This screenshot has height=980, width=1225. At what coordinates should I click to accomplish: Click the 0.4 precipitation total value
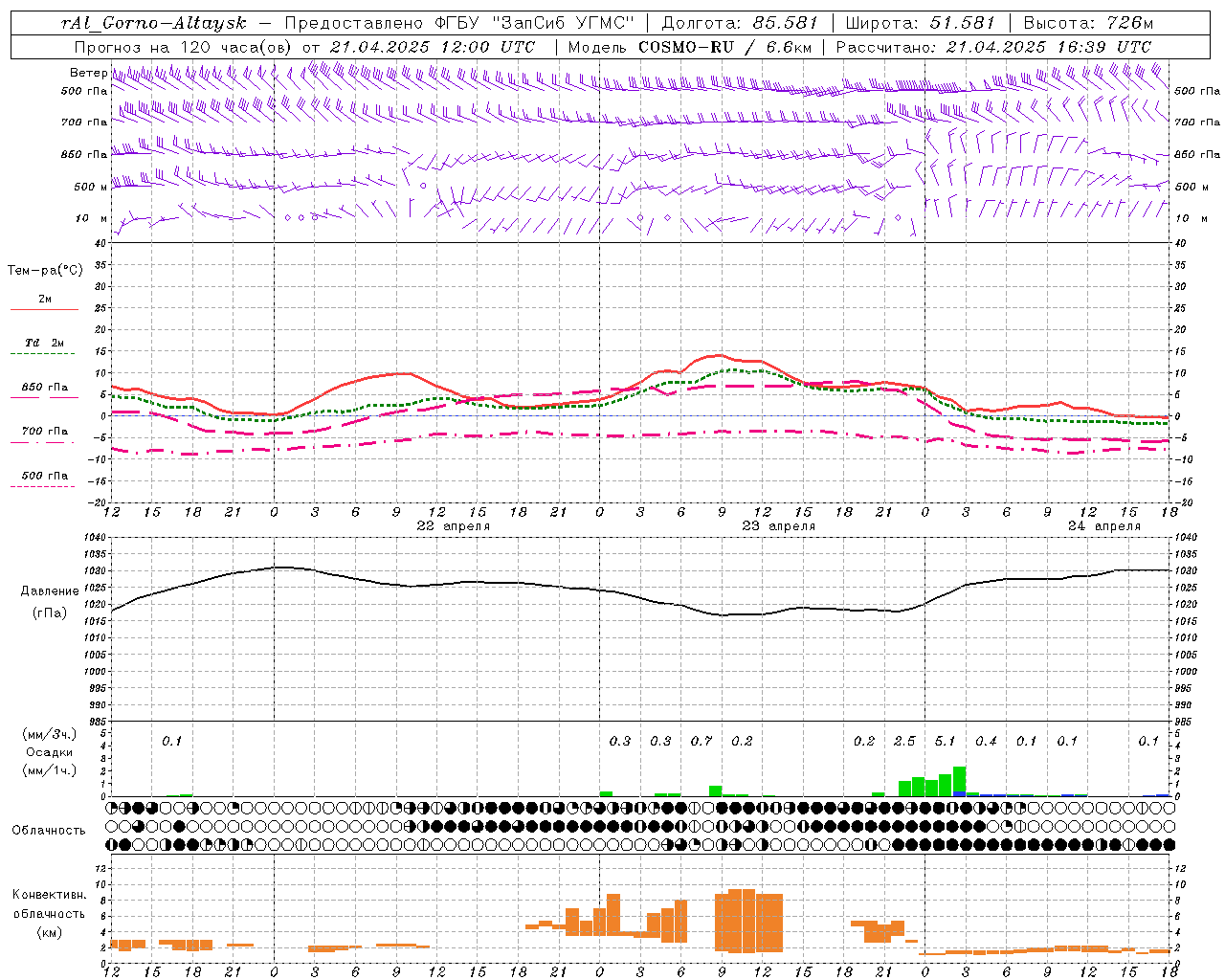click(x=986, y=742)
